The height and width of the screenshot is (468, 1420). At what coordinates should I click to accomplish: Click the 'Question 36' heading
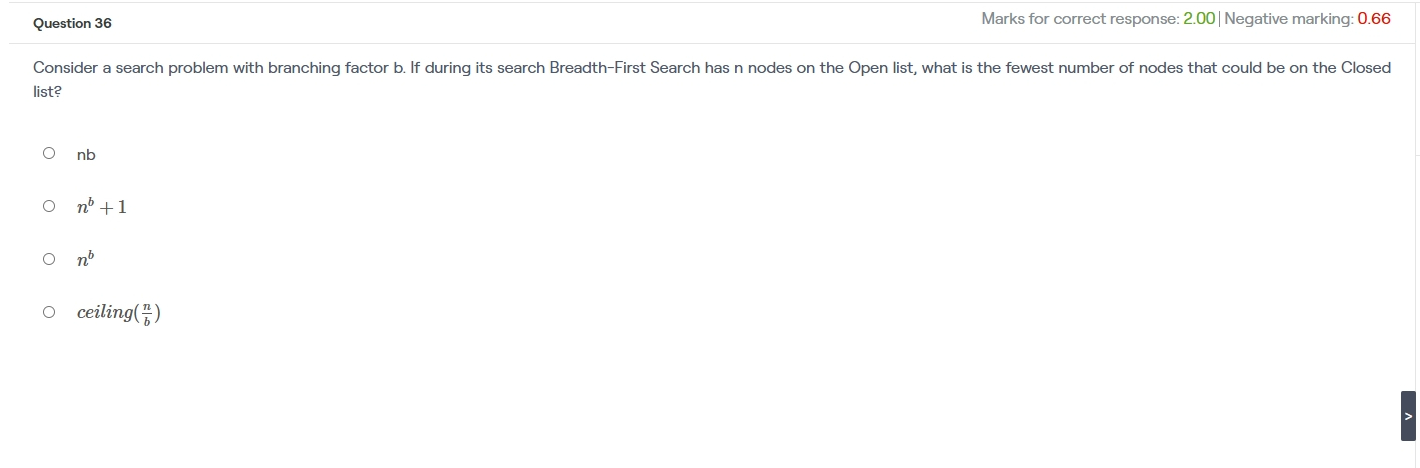pyautogui.click(x=72, y=23)
